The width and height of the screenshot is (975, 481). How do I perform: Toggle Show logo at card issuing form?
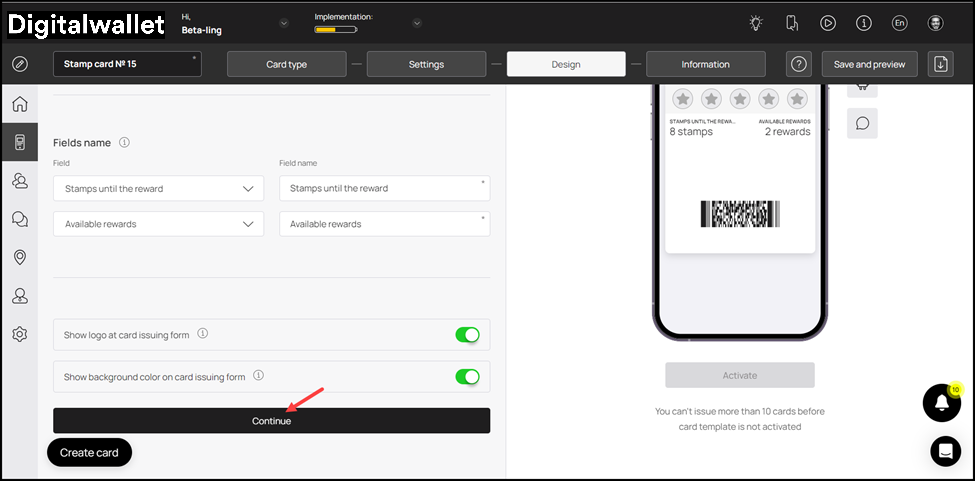tap(468, 335)
